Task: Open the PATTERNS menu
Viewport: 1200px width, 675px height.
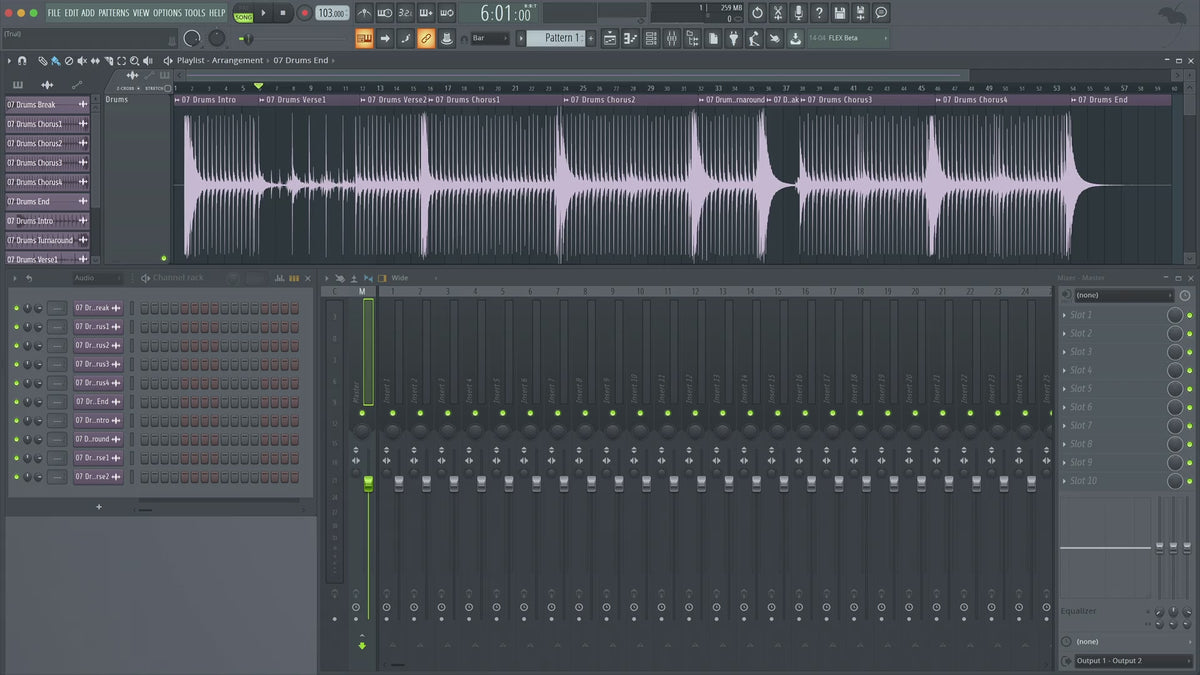Action: tap(113, 13)
